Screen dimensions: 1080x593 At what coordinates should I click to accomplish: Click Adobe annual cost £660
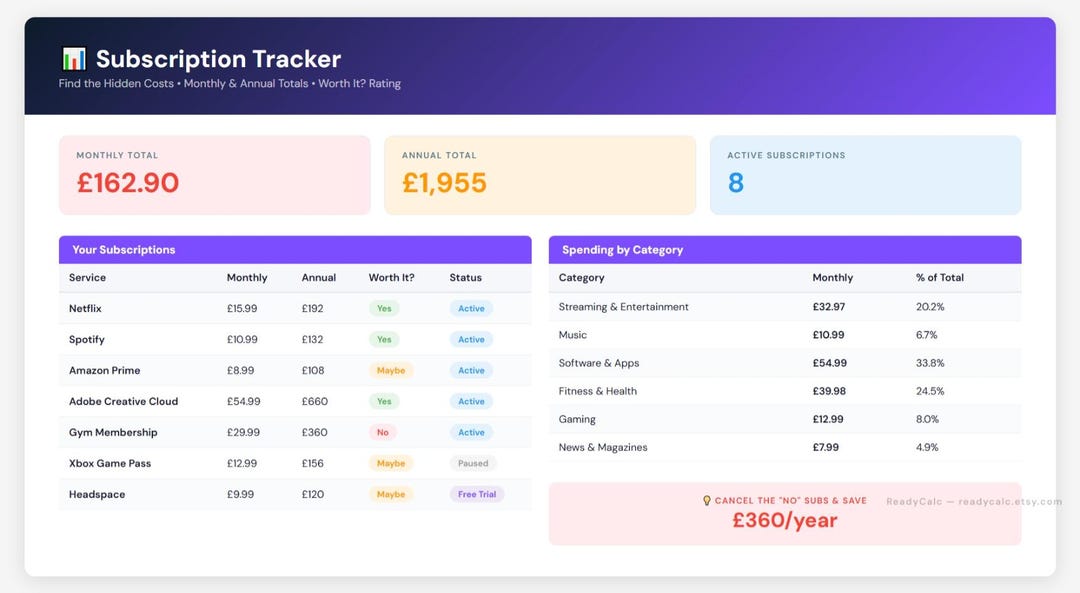coord(315,402)
